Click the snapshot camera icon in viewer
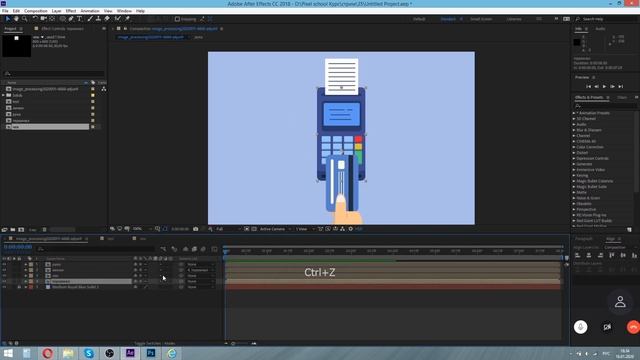The image size is (640, 360). pyautogui.click(x=196, y=229)
